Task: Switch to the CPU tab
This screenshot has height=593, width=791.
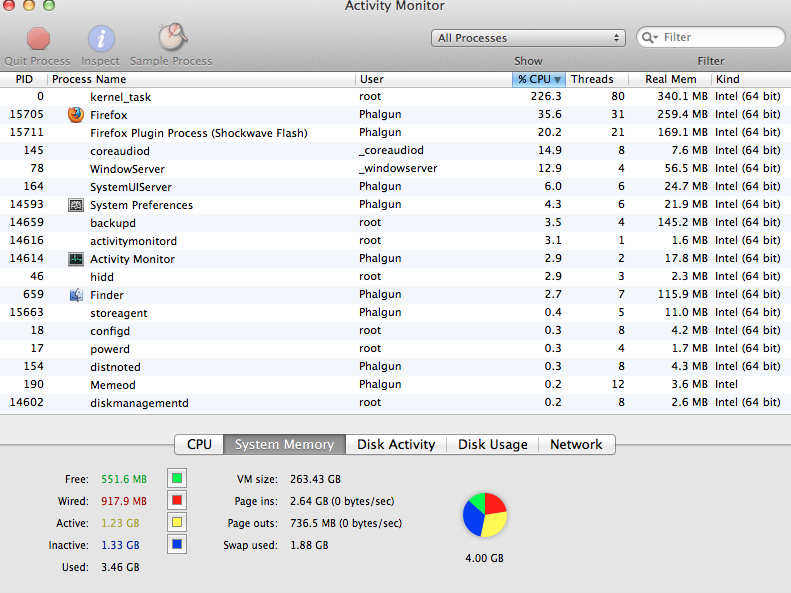Action: tap(199, 444)
